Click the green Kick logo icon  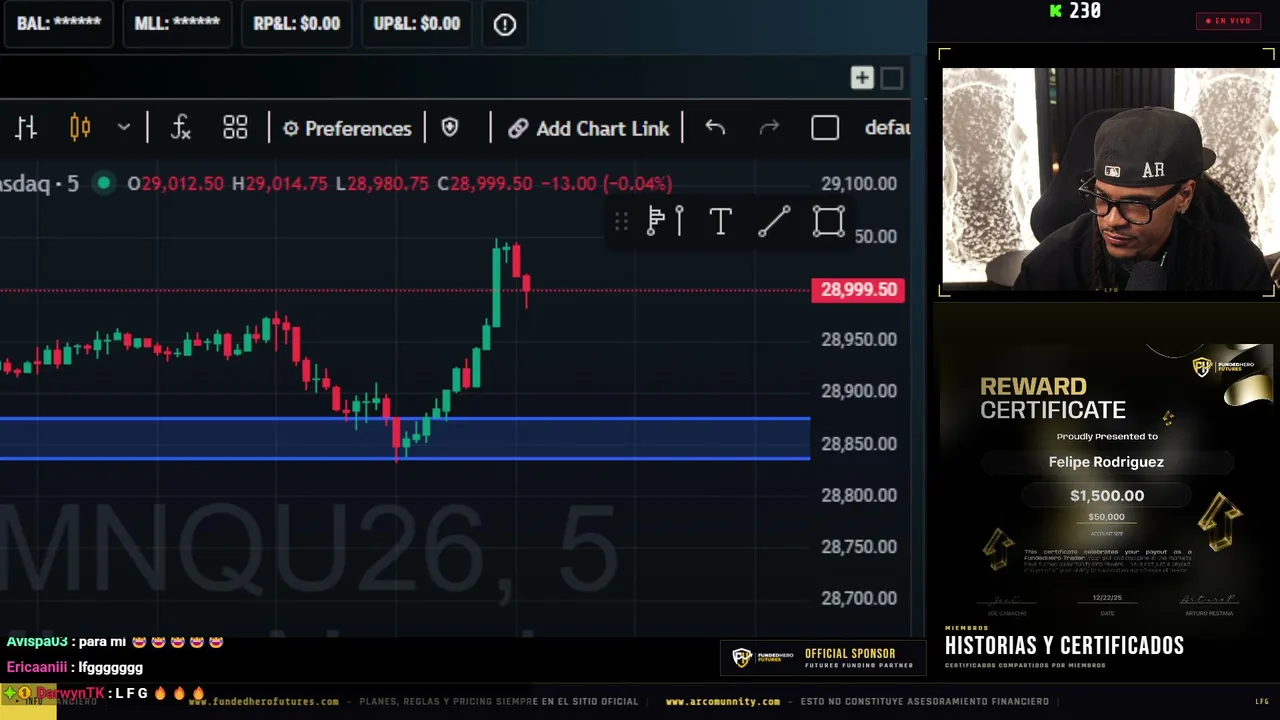[1056, 11]
